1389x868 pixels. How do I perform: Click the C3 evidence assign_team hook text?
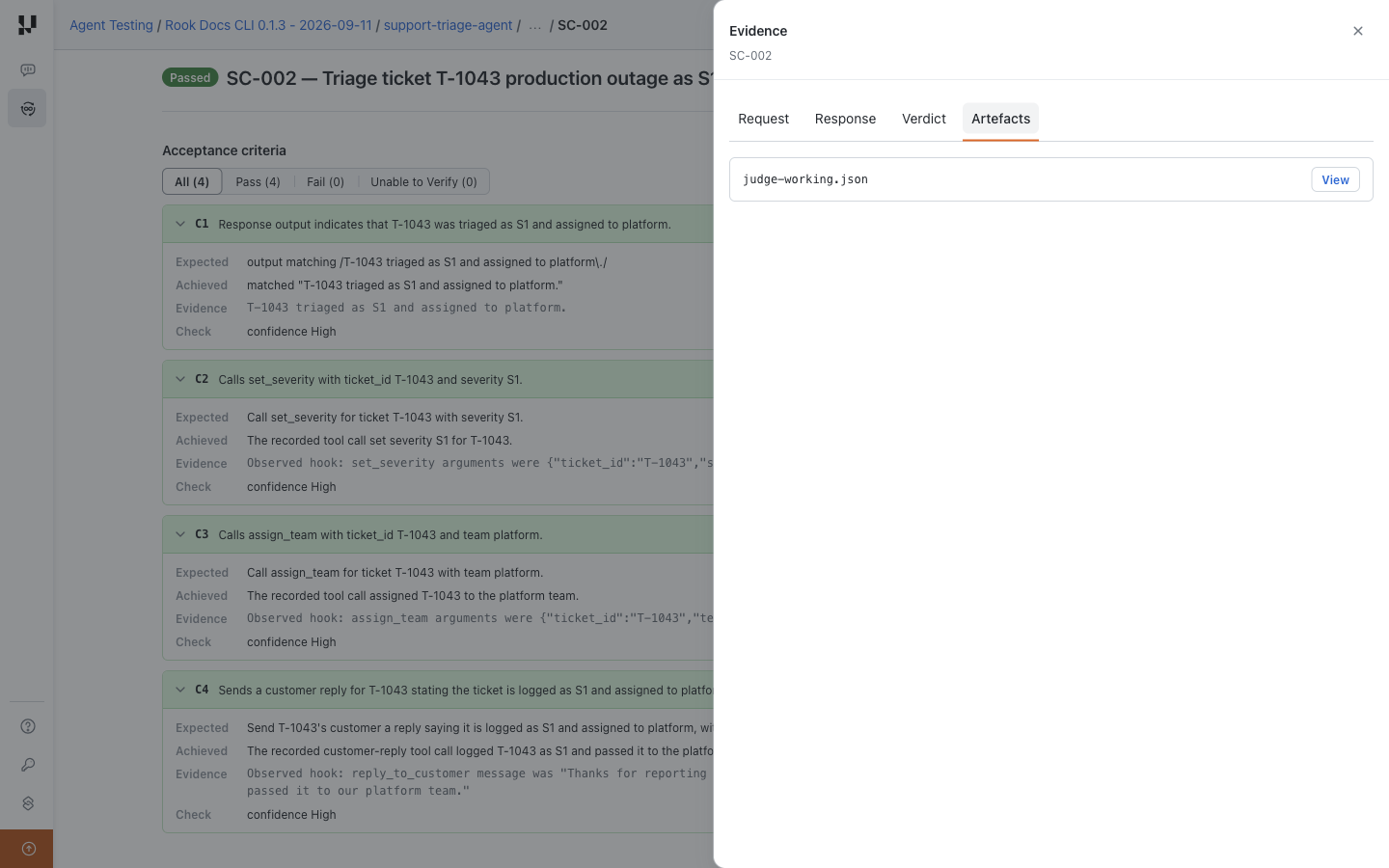coord(479,618)
